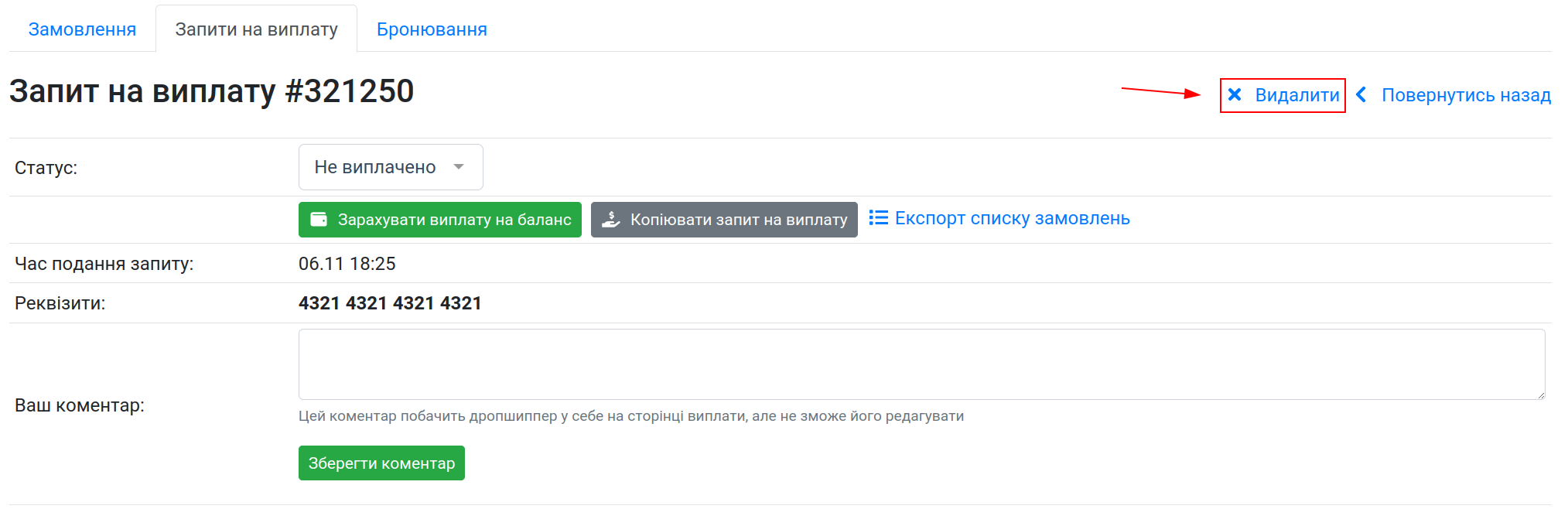Click the hand-with-coin icon on the grey button
This screenshot has height=509, width=1568.
pyautogui.click(x=611, y=220)
